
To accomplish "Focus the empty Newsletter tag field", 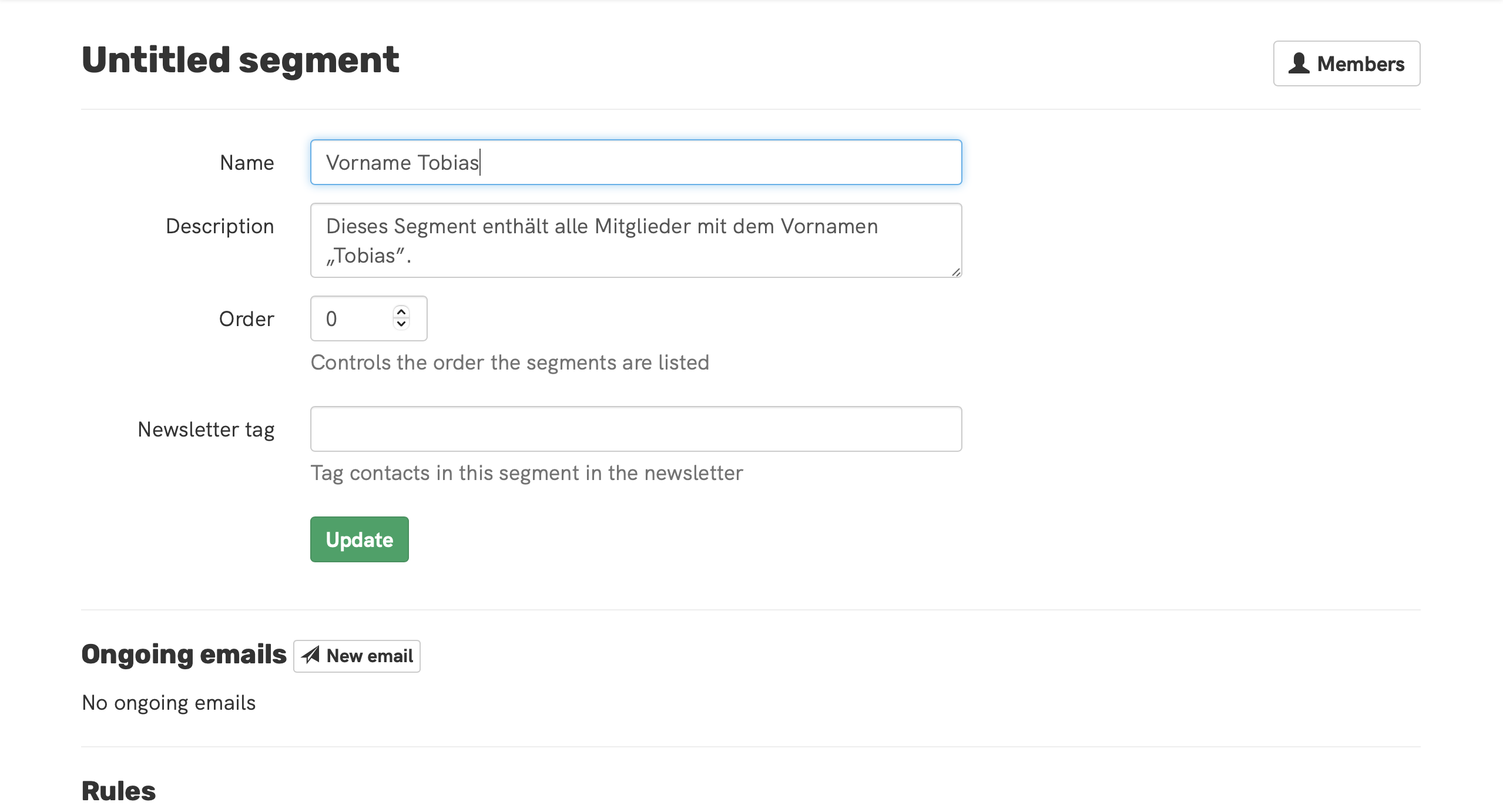I will pos(636,429).
